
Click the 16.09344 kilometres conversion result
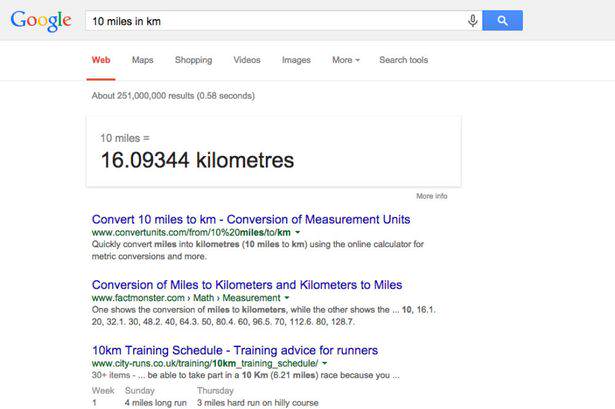[197, 160]
